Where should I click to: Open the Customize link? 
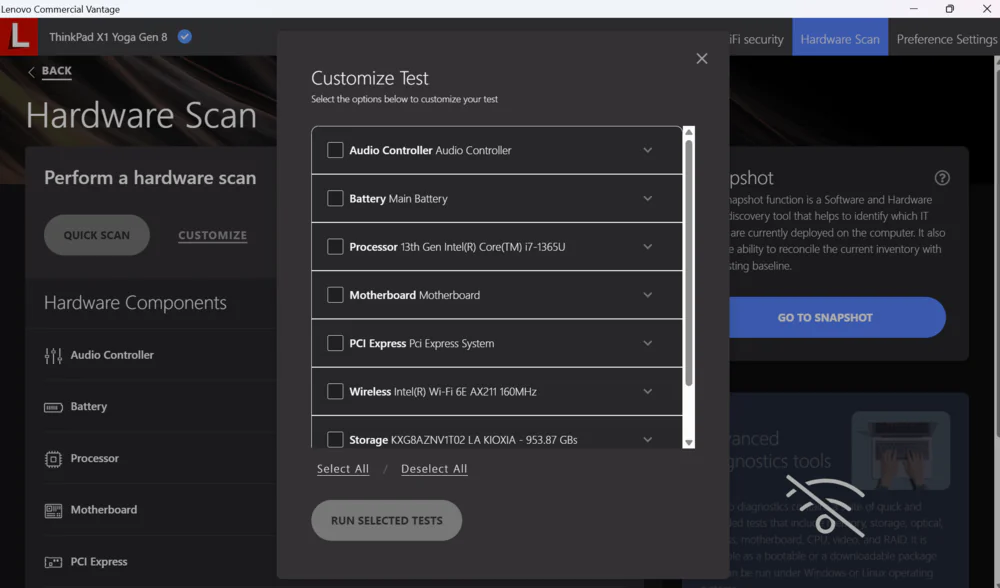coord(212,235)
